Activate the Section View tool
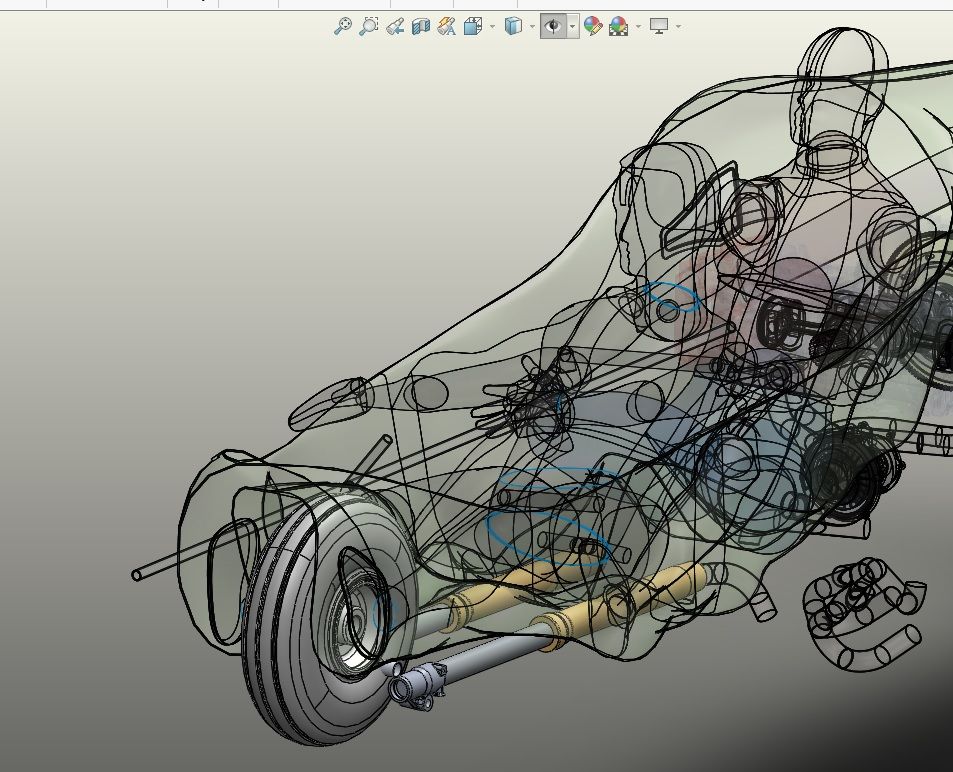 click(421, 27)
